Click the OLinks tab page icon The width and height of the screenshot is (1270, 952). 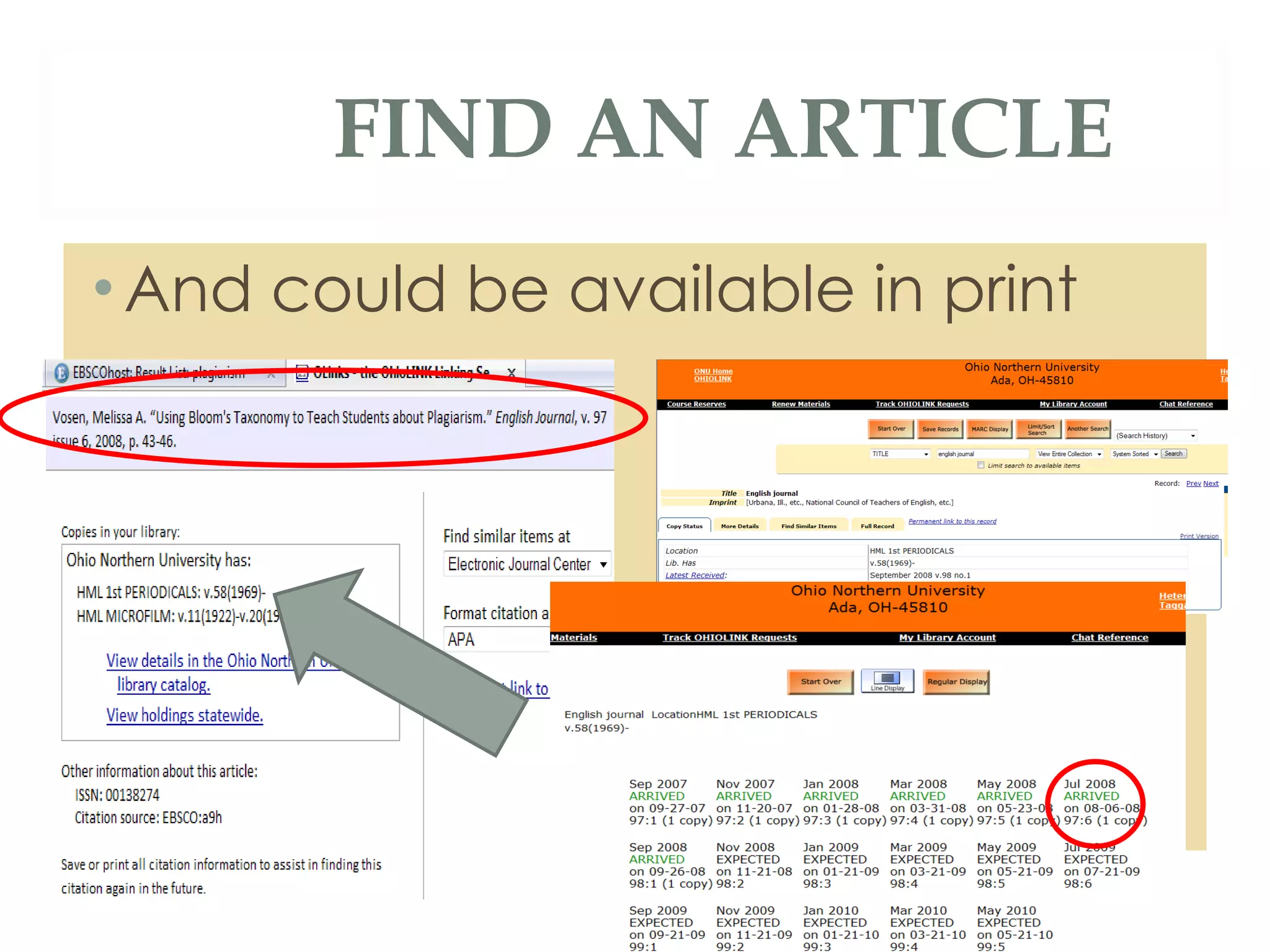pyautogui.click(x=302, y=372)
